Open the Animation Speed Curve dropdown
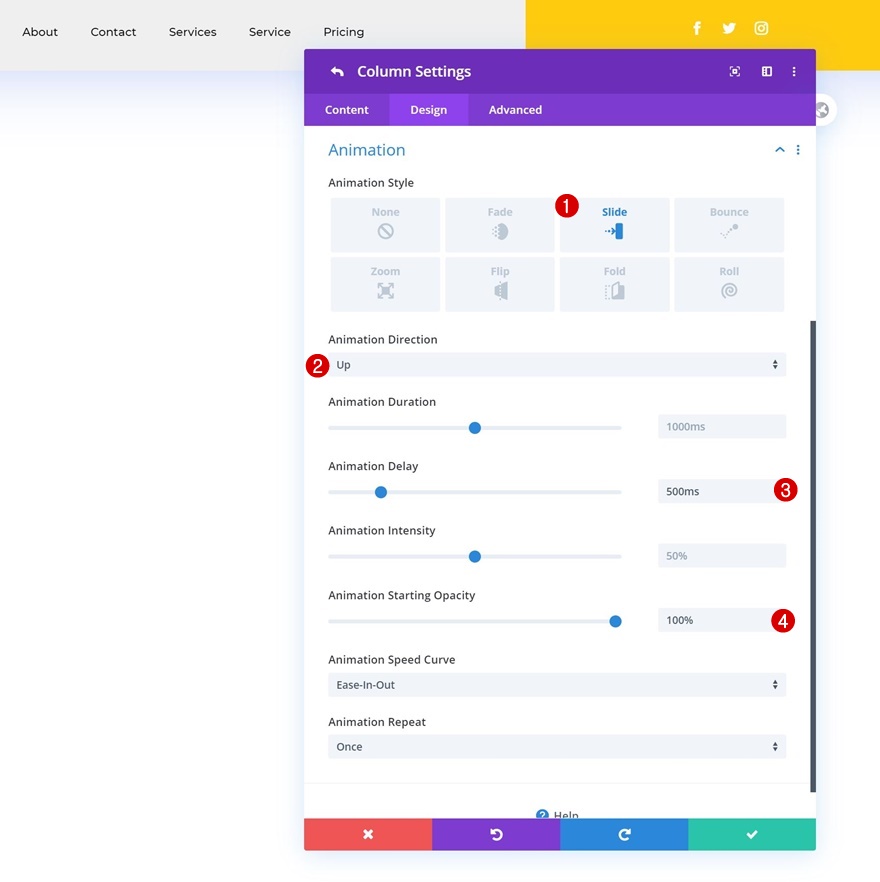 click(557, 685)
